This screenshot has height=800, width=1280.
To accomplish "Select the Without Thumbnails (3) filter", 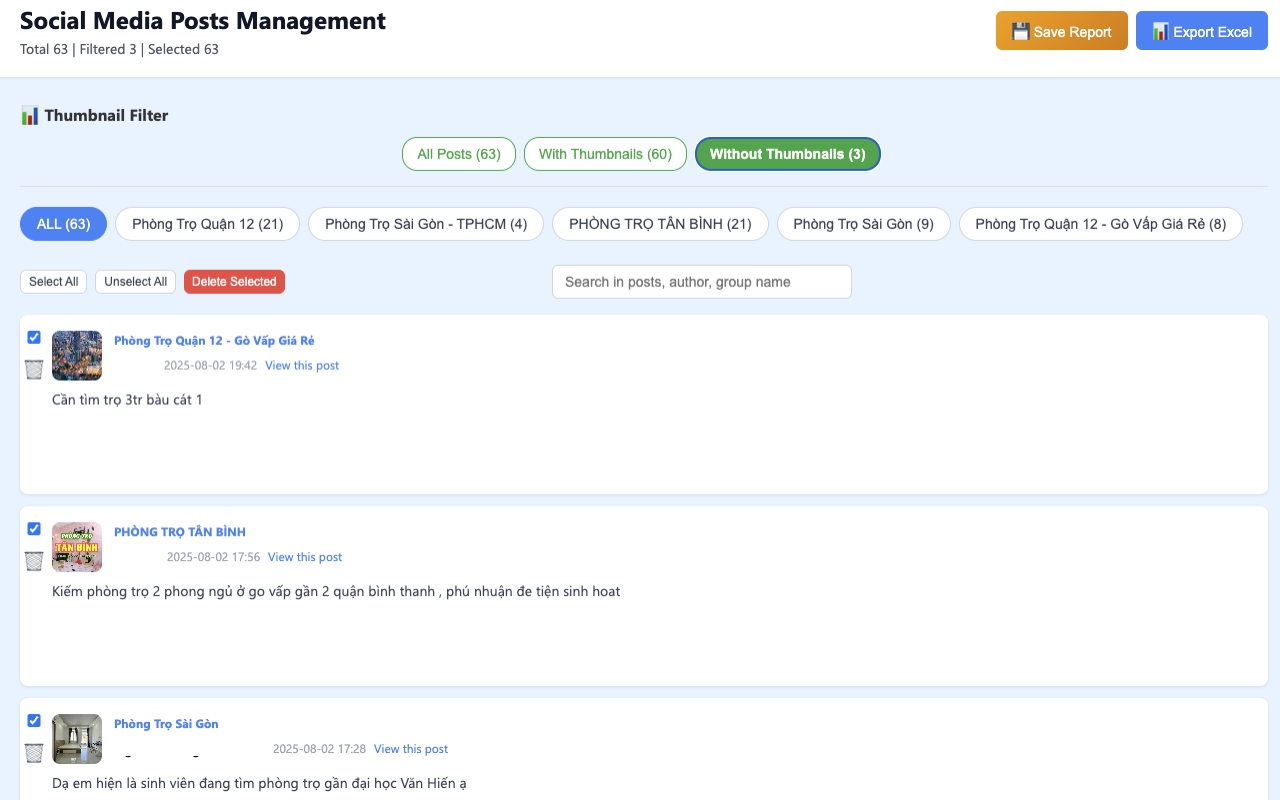I will click(x=787, y=154).
